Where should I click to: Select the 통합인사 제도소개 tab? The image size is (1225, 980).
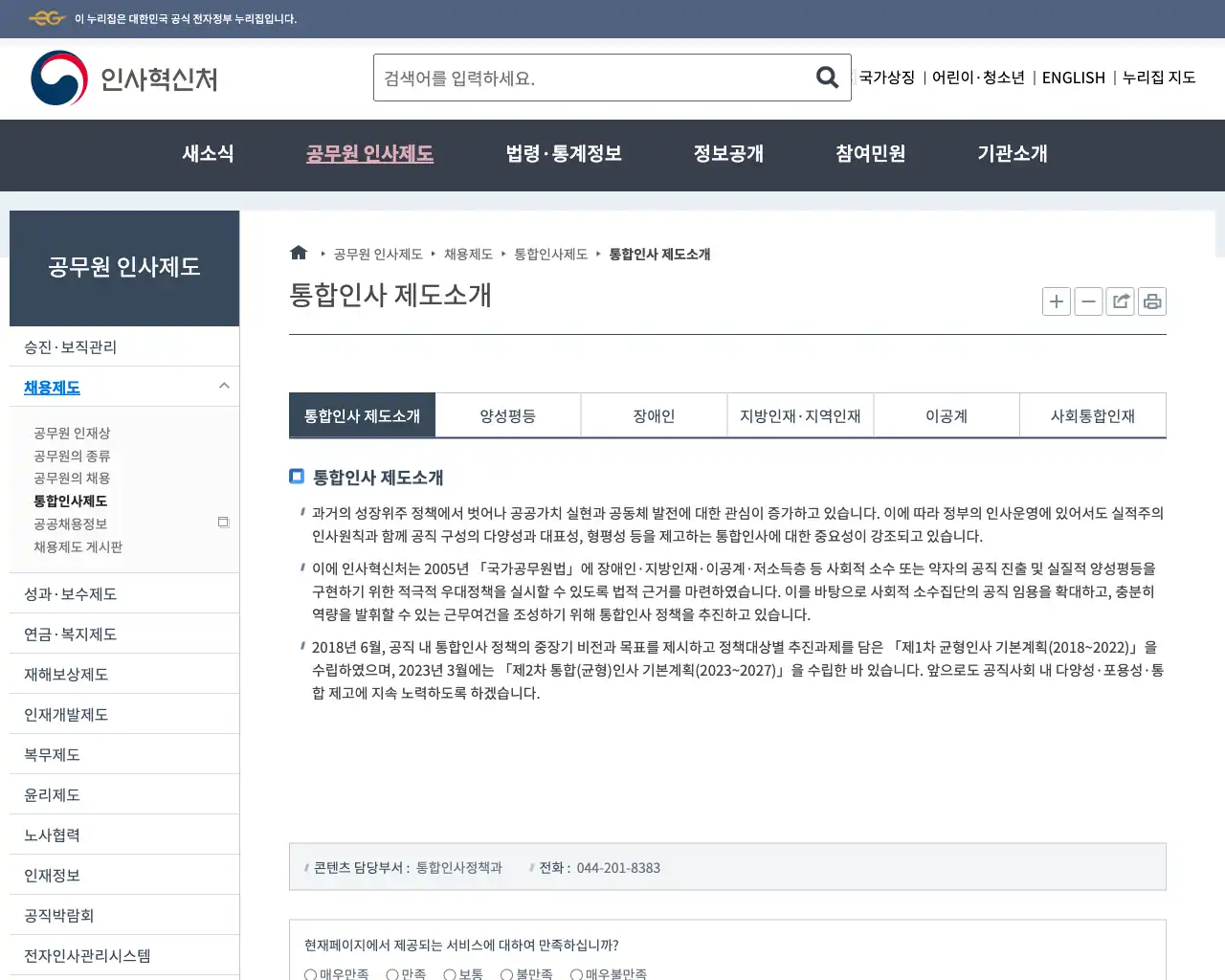pyautogui.click(x=362, y=415)
